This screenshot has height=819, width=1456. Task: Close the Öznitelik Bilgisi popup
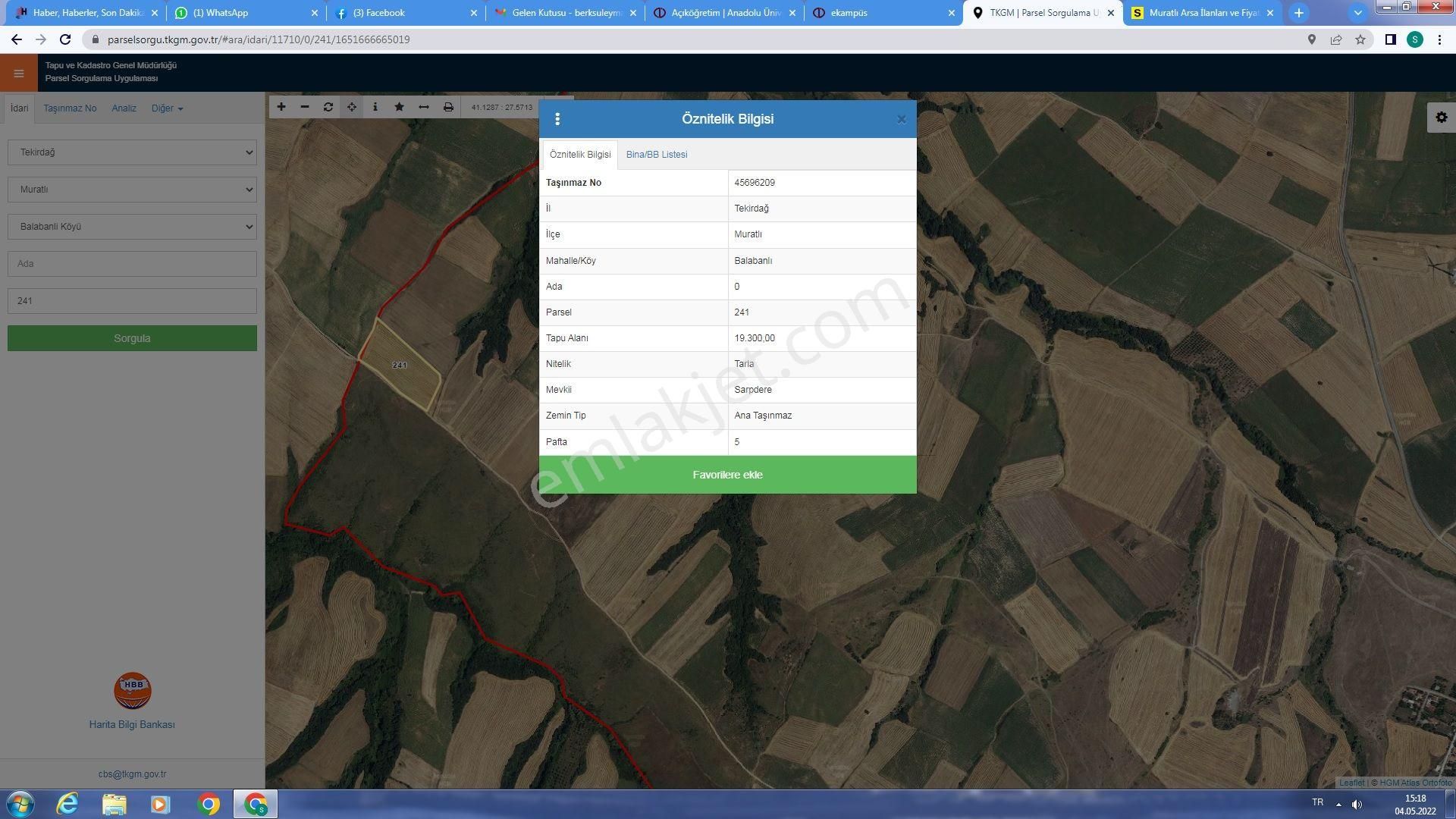[901, 119]
